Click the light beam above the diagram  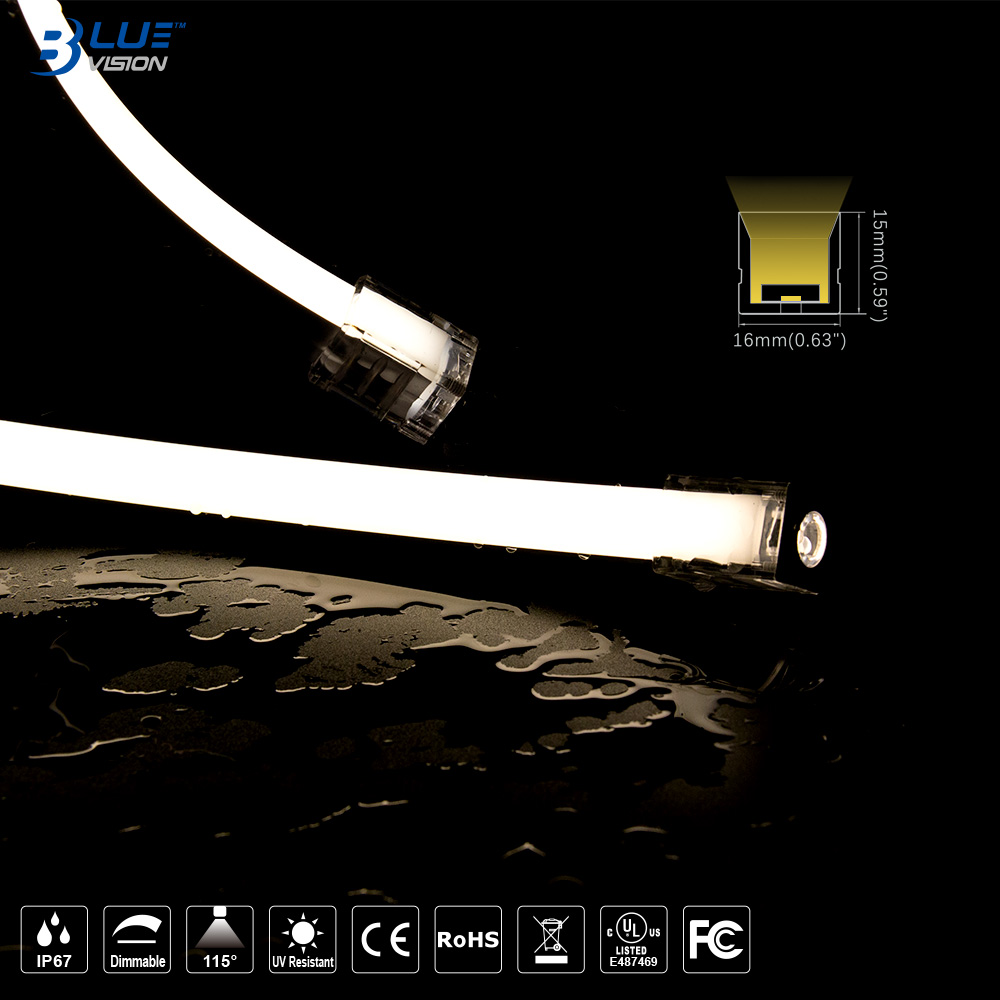point(789,193)
